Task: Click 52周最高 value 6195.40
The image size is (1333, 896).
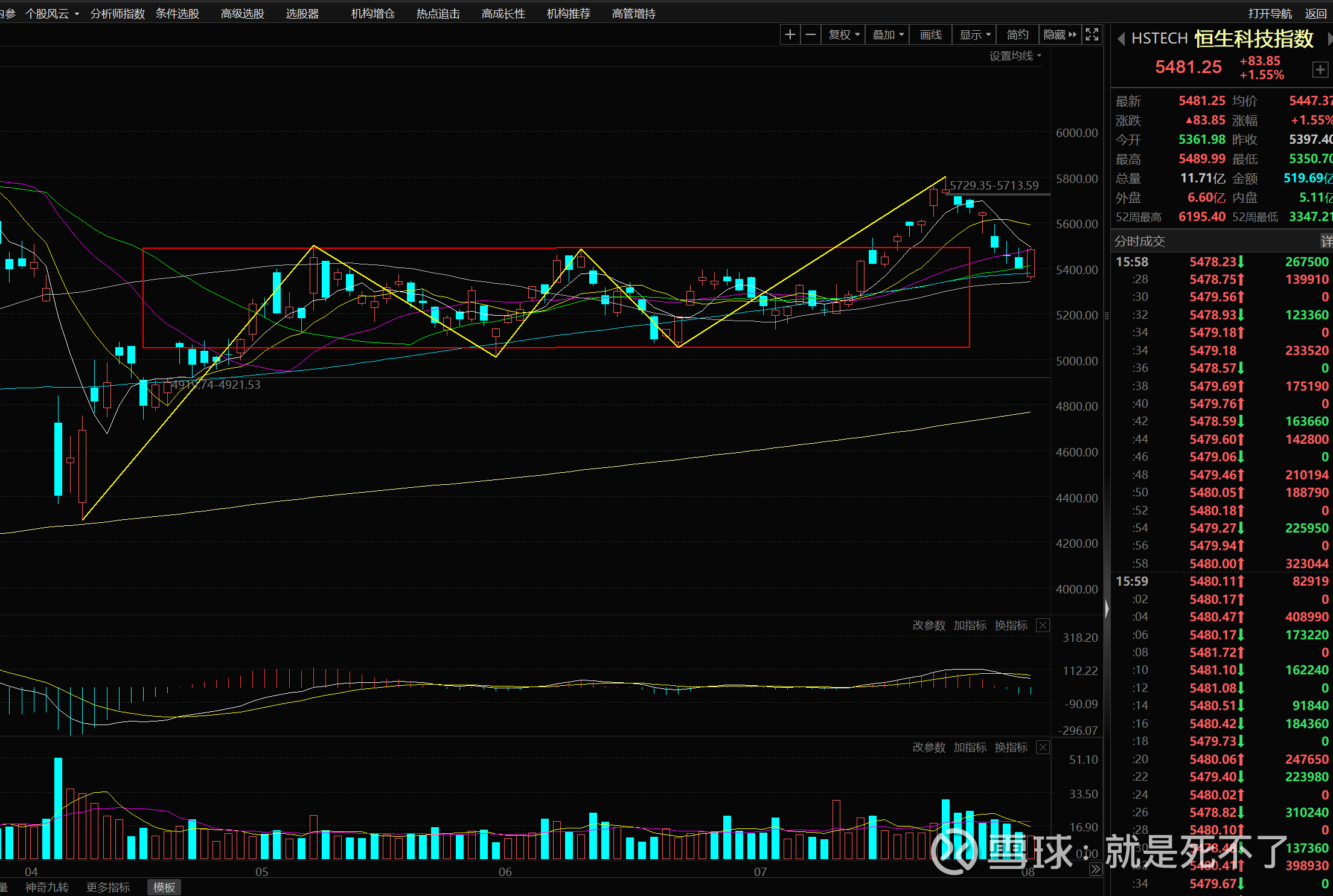Action: [1202, 217]
